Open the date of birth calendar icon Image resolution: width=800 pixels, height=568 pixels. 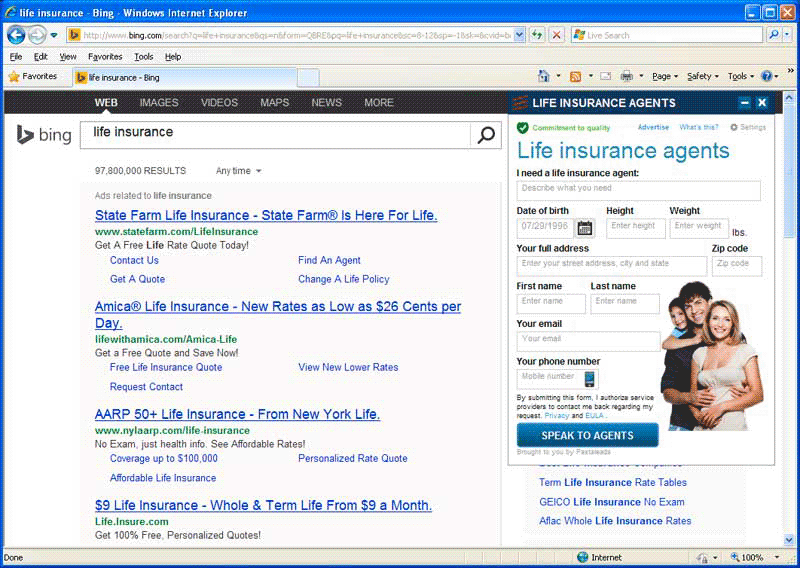(585, 228)
